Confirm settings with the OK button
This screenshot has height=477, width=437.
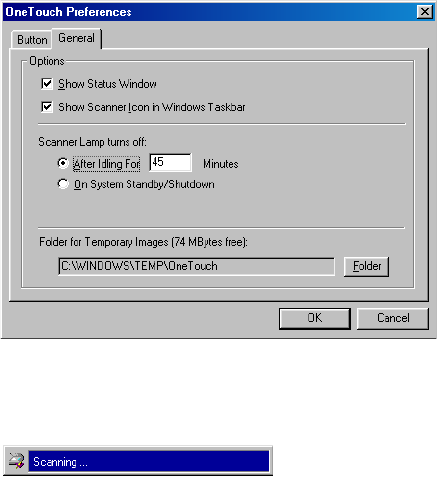315,318
